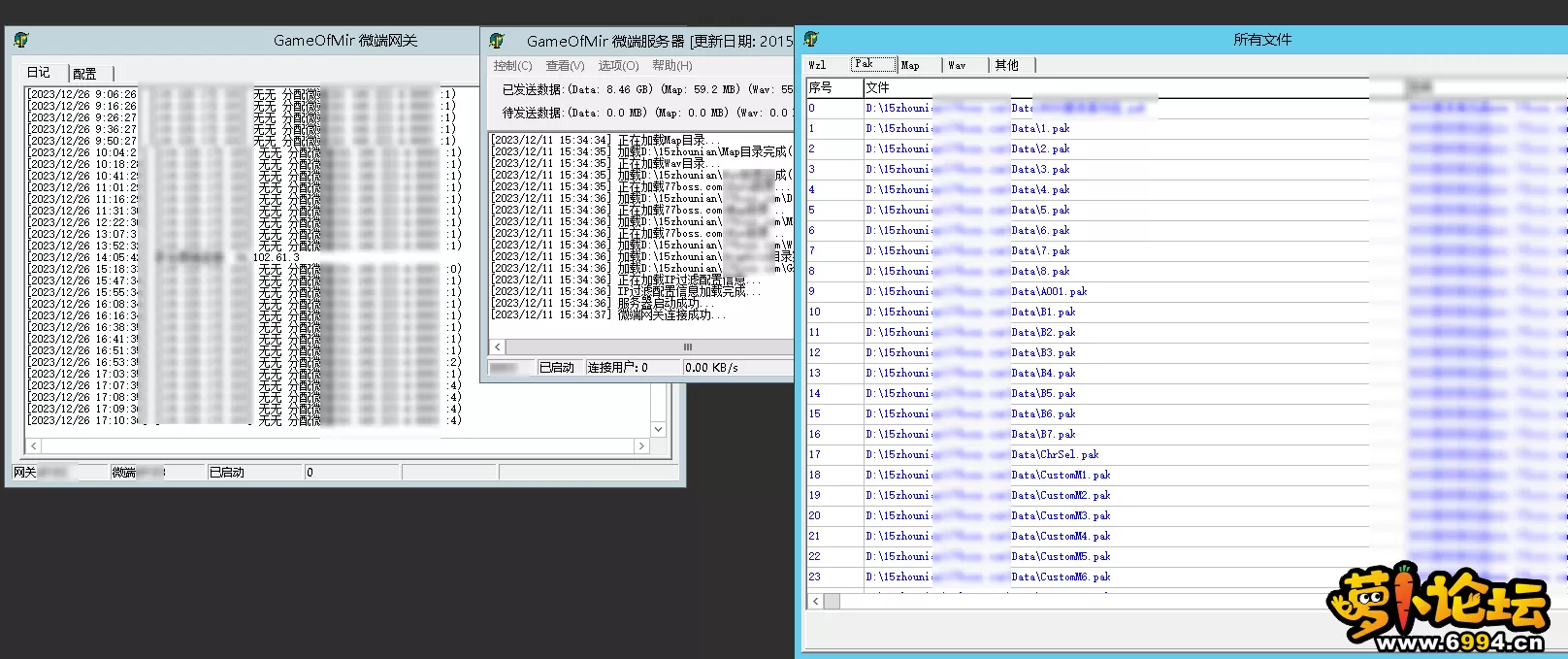Screen dimensions: 1568x659
Task: Open the 帮助(H) menu
Action: pos(671,66)
